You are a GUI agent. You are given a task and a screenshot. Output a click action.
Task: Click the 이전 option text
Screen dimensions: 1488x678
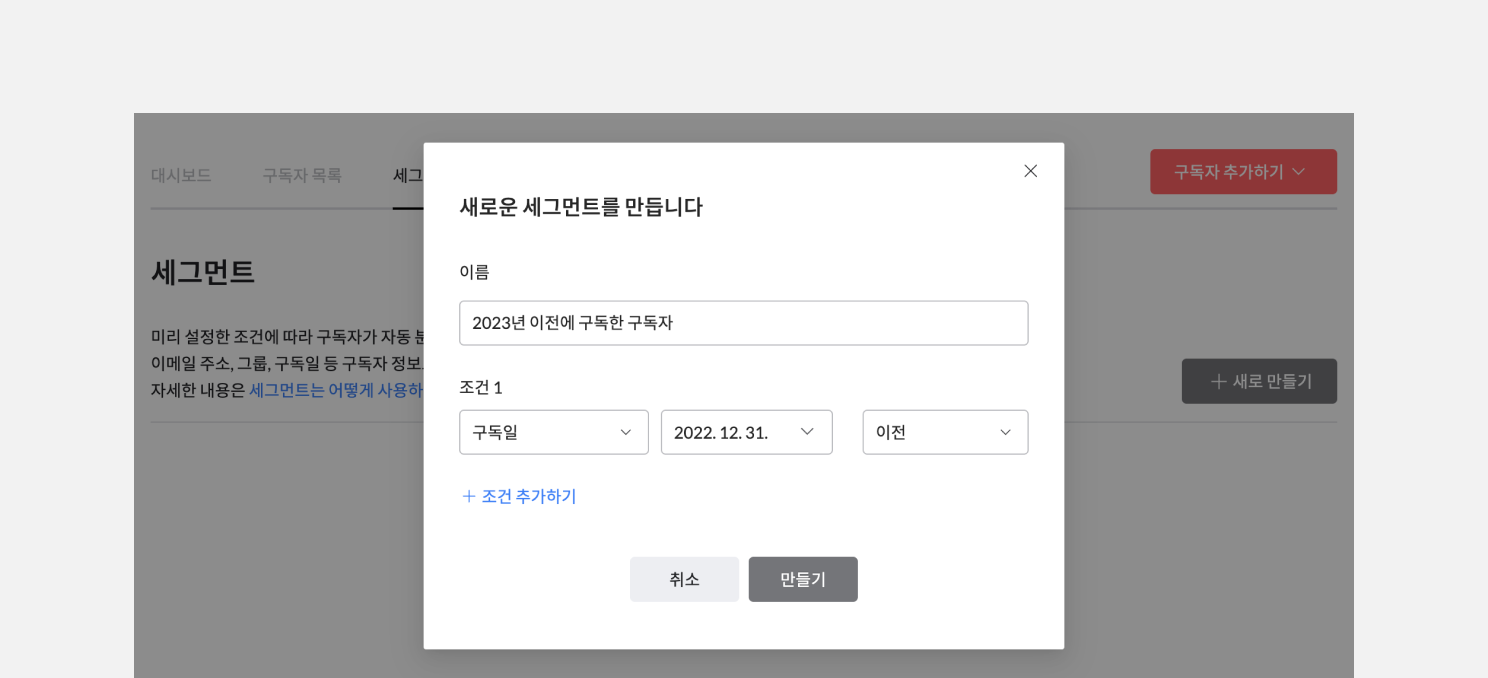pyautogui.click(x=891, y=432)
